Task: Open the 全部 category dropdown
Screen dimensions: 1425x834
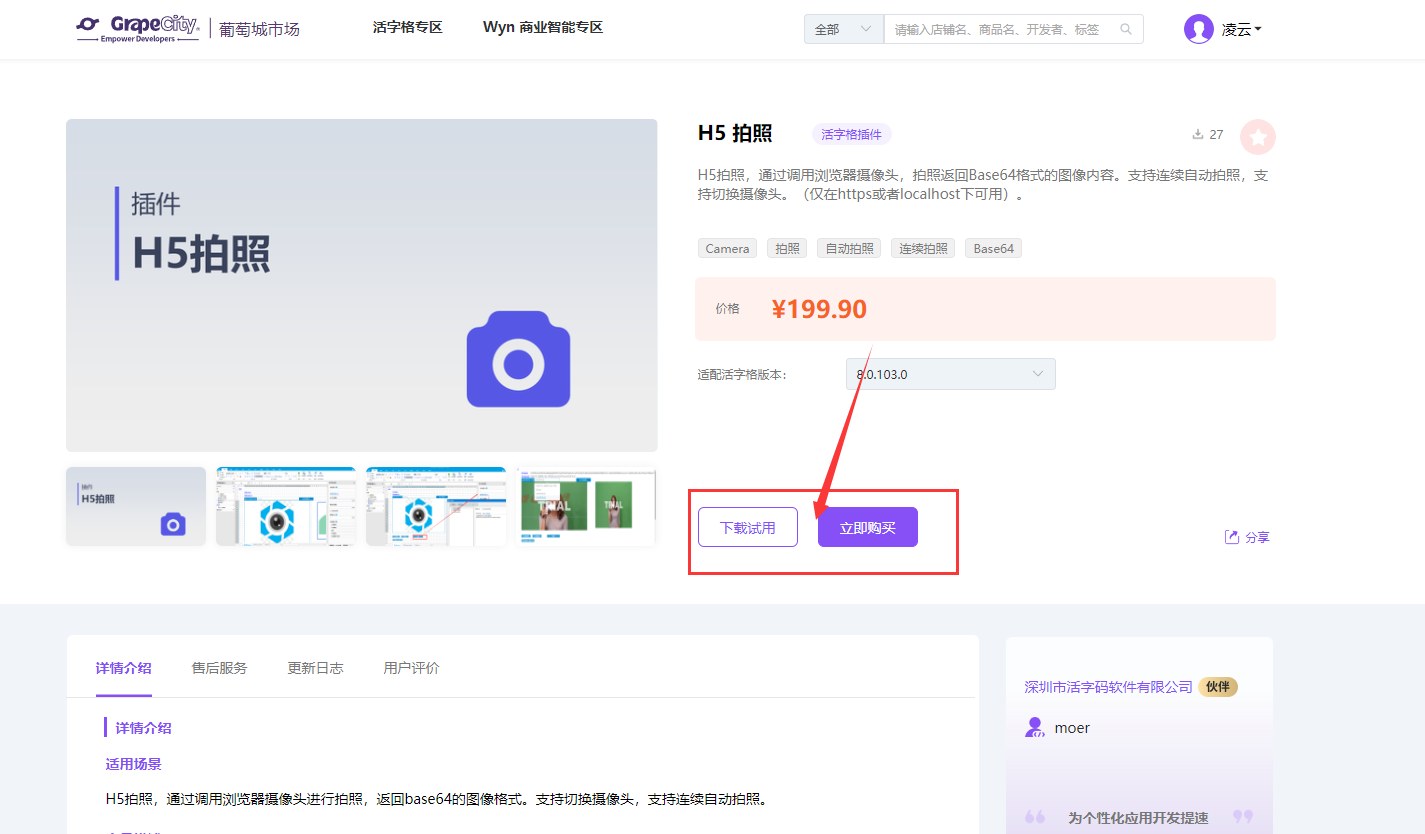Action: (844, 30)
